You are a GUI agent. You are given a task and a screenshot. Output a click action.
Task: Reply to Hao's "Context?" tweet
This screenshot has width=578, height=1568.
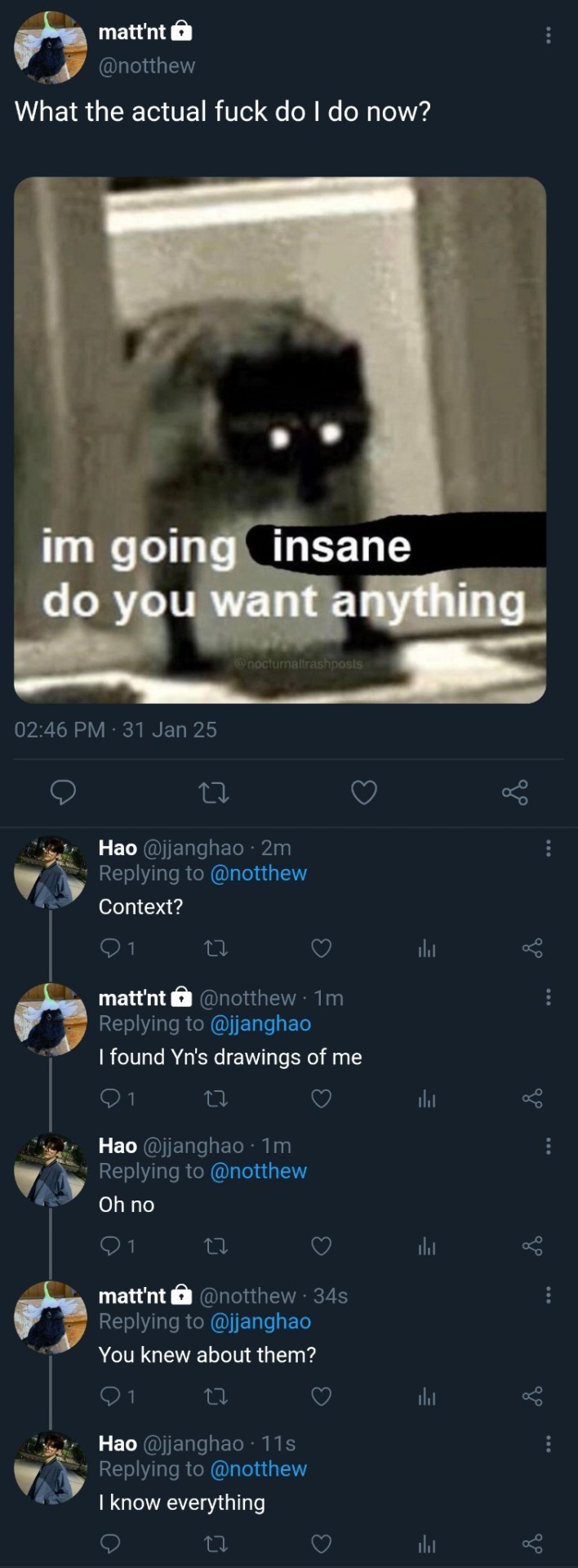pos(110,948)
